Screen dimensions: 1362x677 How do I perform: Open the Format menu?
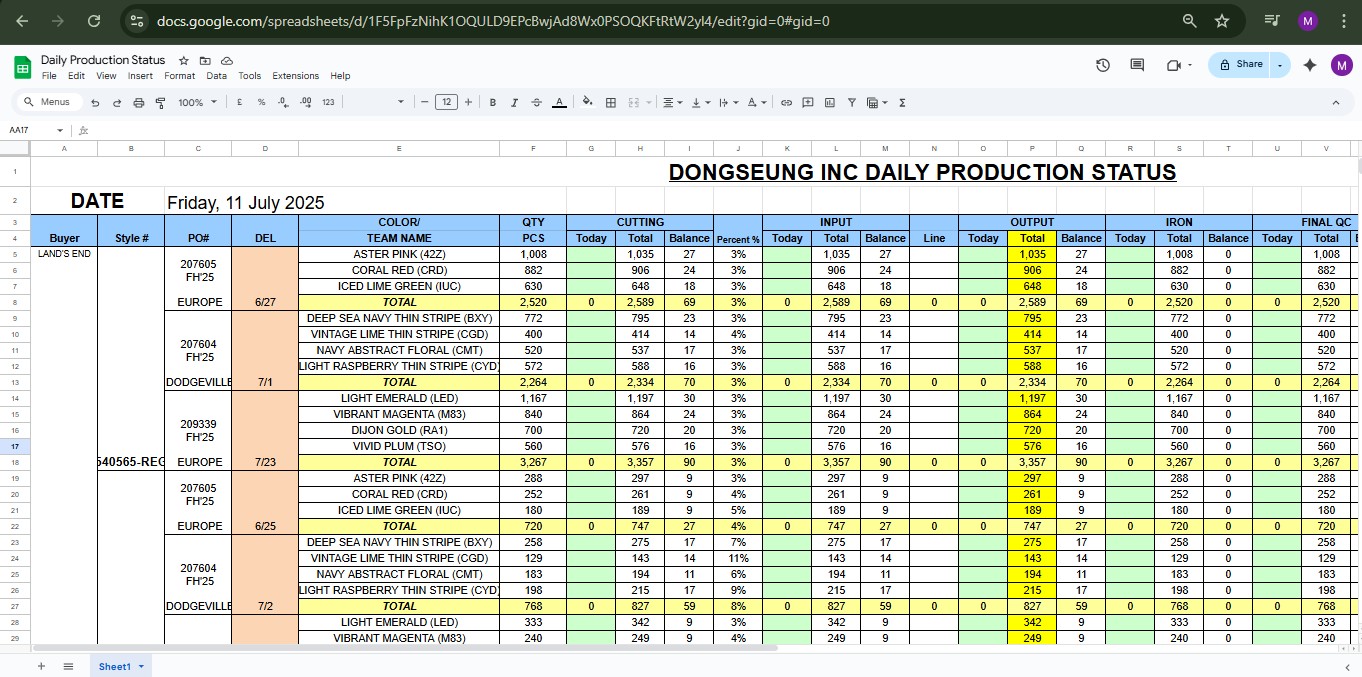click(x=180, y=76)
